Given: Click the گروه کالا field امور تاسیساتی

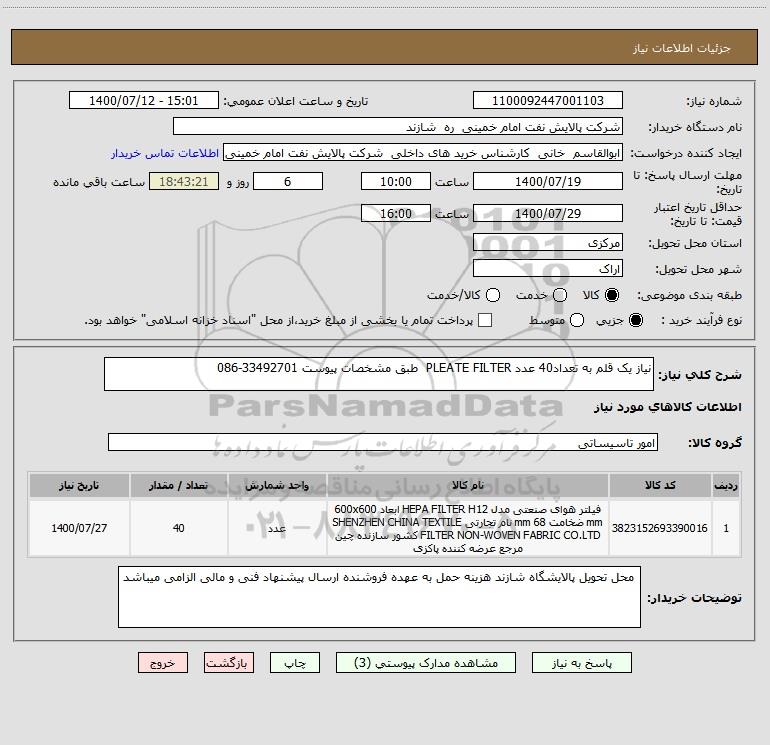Looking at the screenshot, I should coord(383,442).
